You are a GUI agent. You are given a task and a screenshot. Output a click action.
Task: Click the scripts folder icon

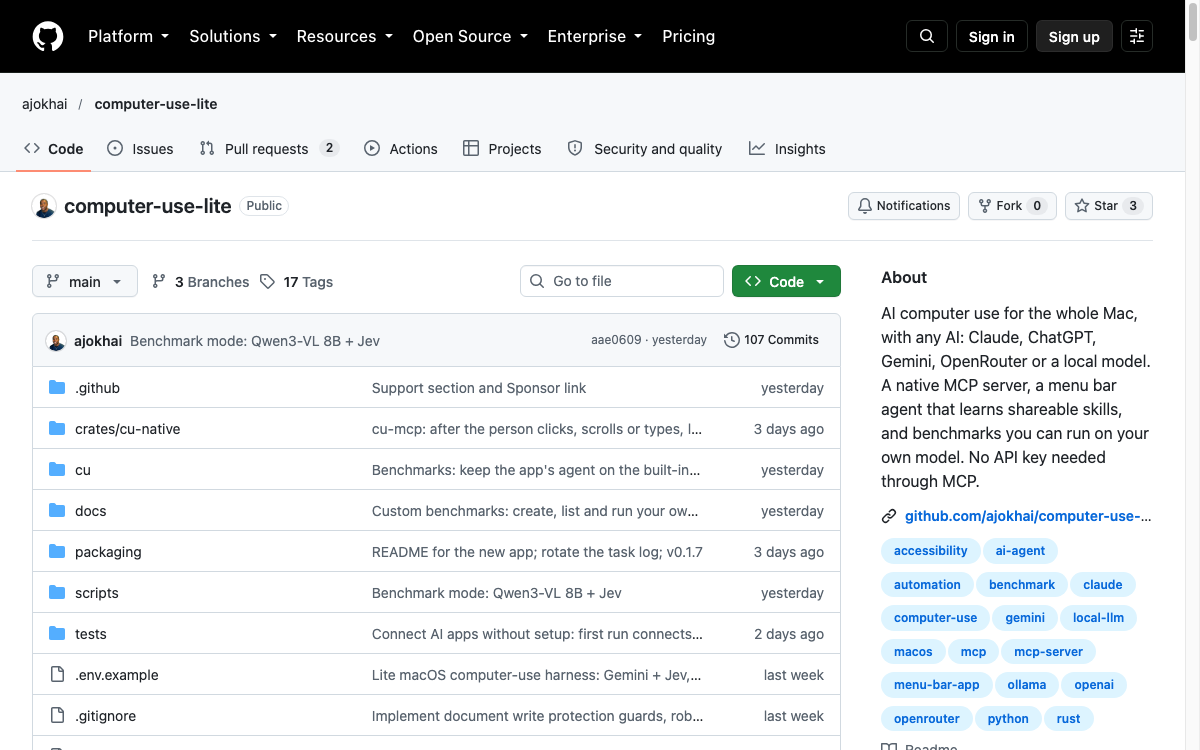point(57,593)
